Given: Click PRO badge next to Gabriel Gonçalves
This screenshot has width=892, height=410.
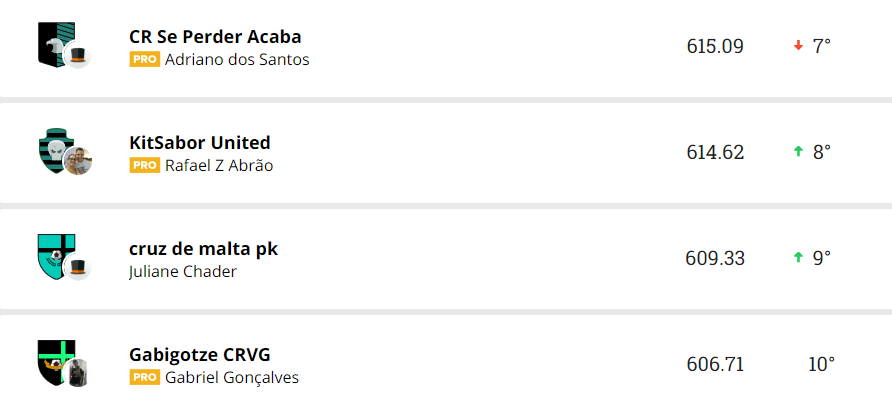Looking at the screenshot, I should coord(145,377).
